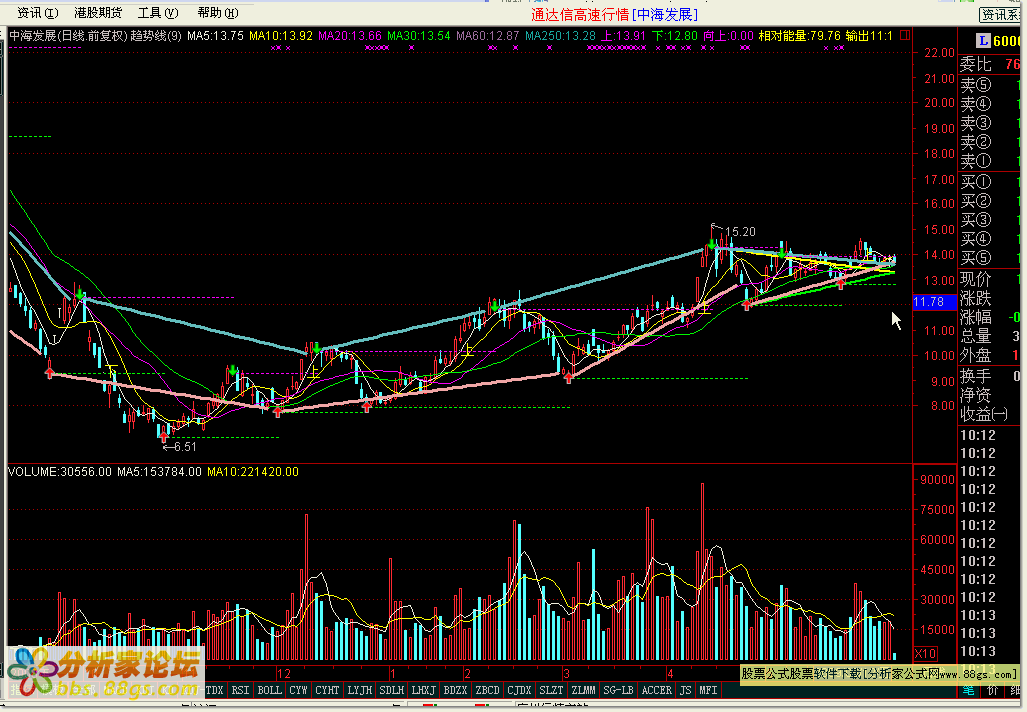The height and width of the screenshot is (712, 1027).
Task: Click the 委比 row in quote panel
Action: [990, 64]
